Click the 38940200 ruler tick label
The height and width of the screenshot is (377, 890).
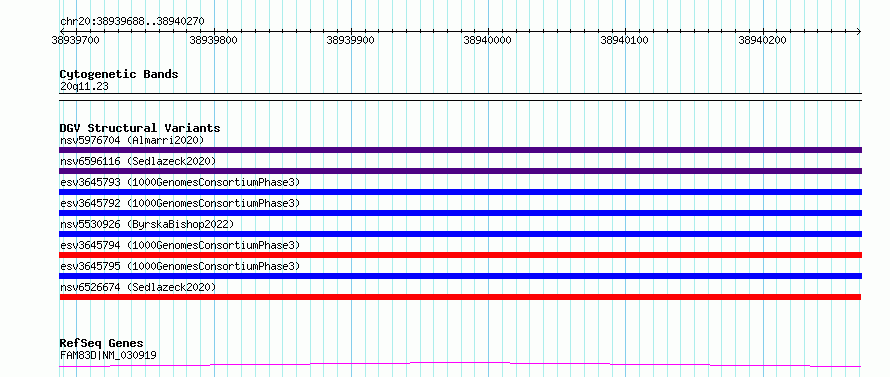tap(762, 40)
